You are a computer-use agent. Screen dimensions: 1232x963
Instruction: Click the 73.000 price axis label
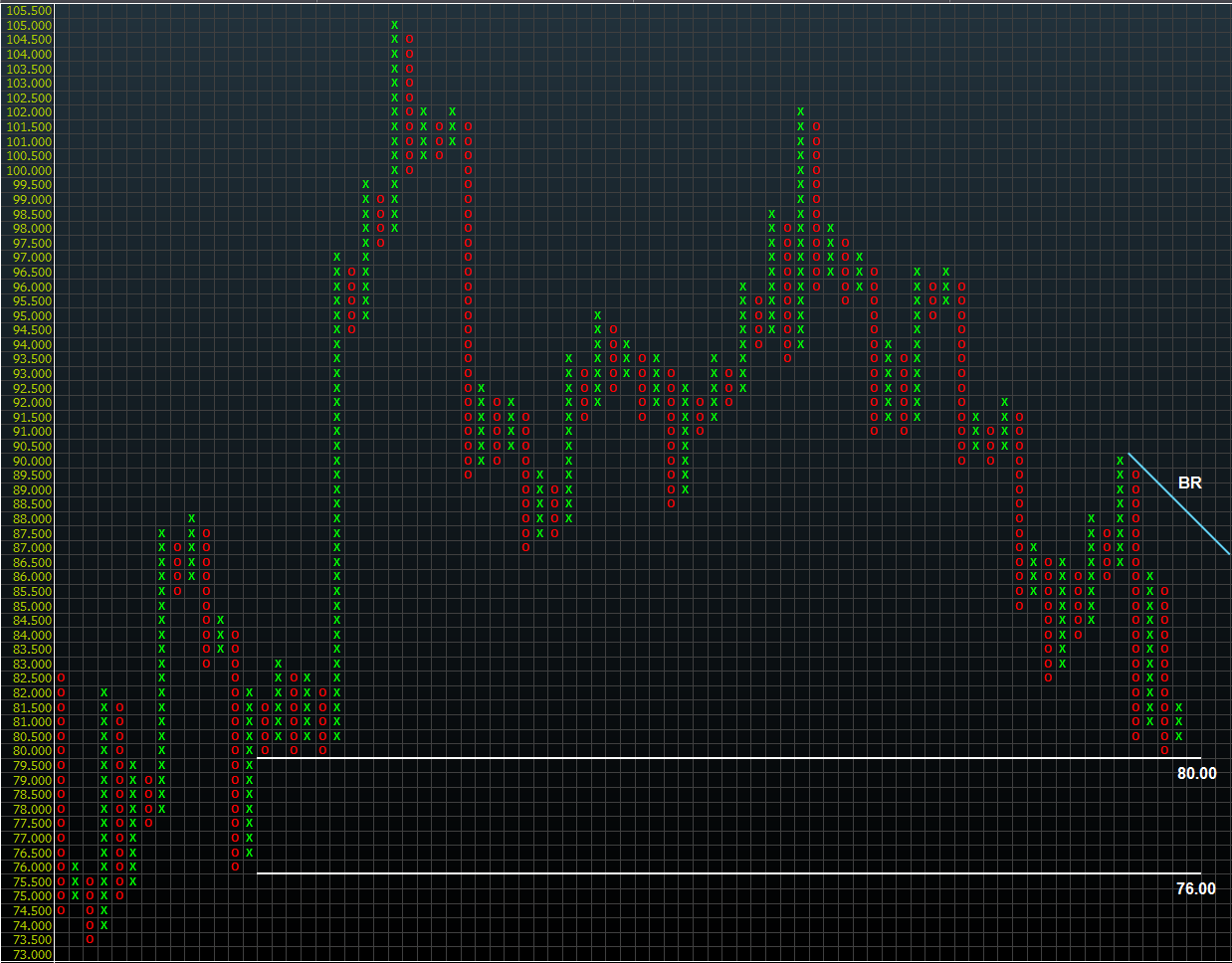coord(29,954)
